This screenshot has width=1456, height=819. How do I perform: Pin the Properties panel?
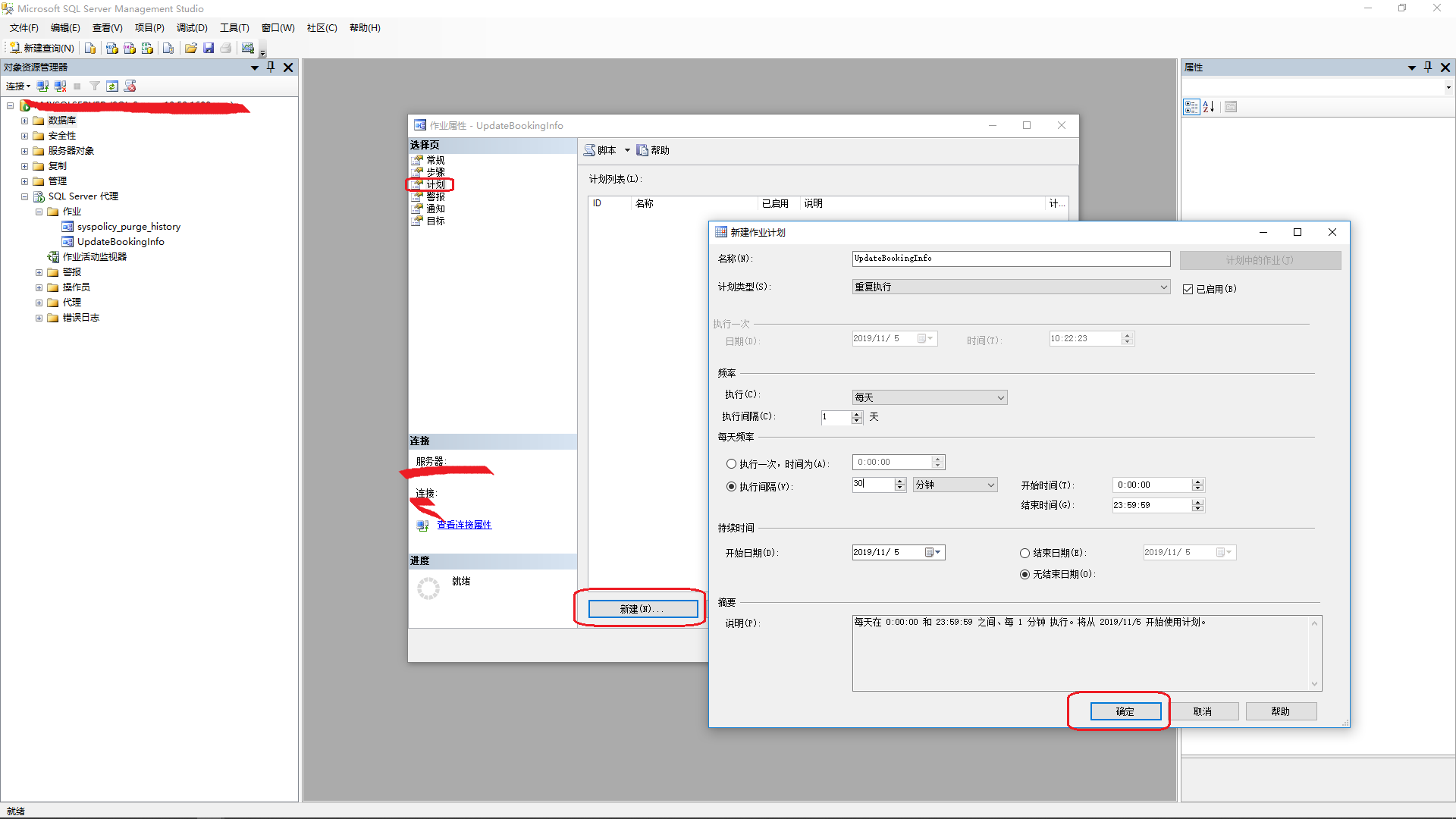coord(1428,67)
